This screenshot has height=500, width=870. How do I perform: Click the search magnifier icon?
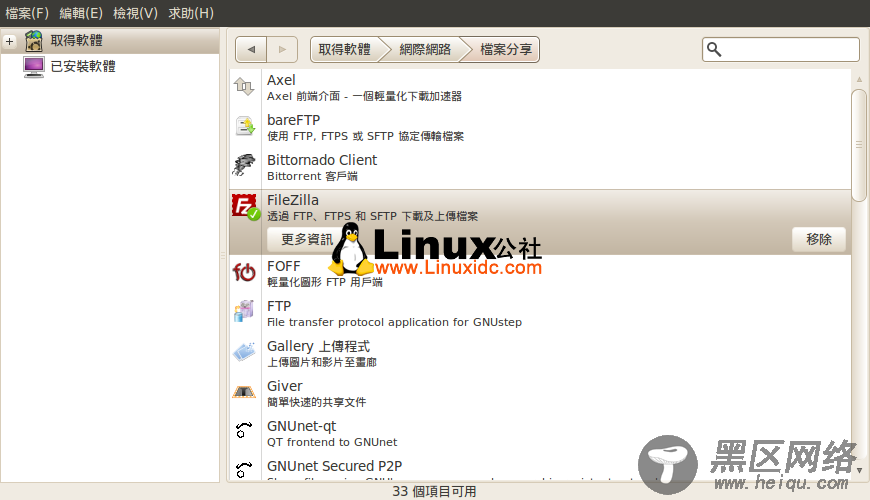[x=714, y=50]
